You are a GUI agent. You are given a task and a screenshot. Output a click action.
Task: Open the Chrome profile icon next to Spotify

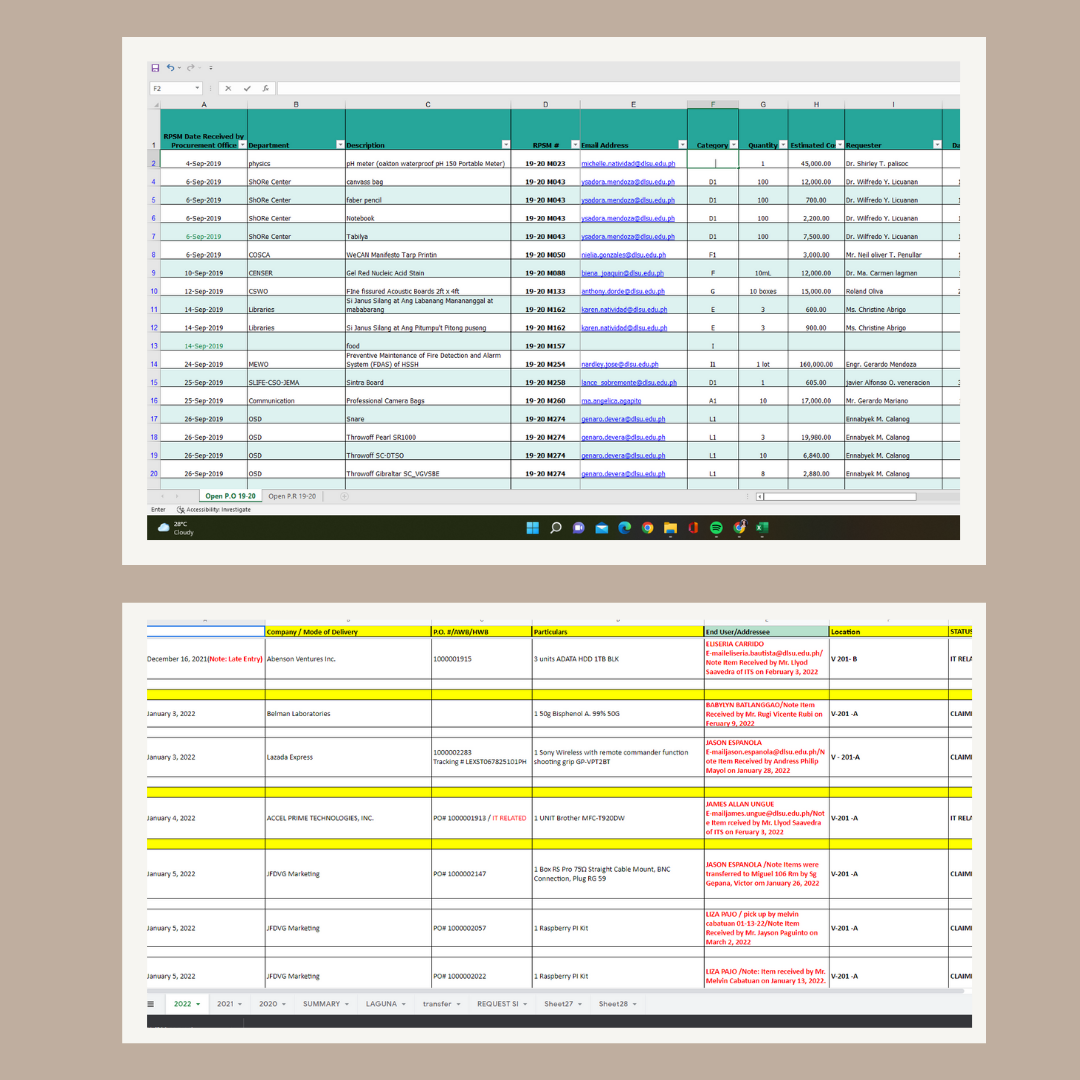point(739,528)
